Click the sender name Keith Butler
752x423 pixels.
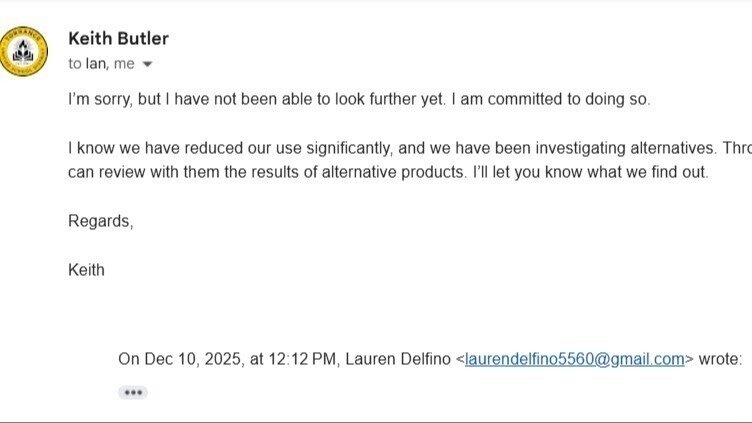[118, 39]
